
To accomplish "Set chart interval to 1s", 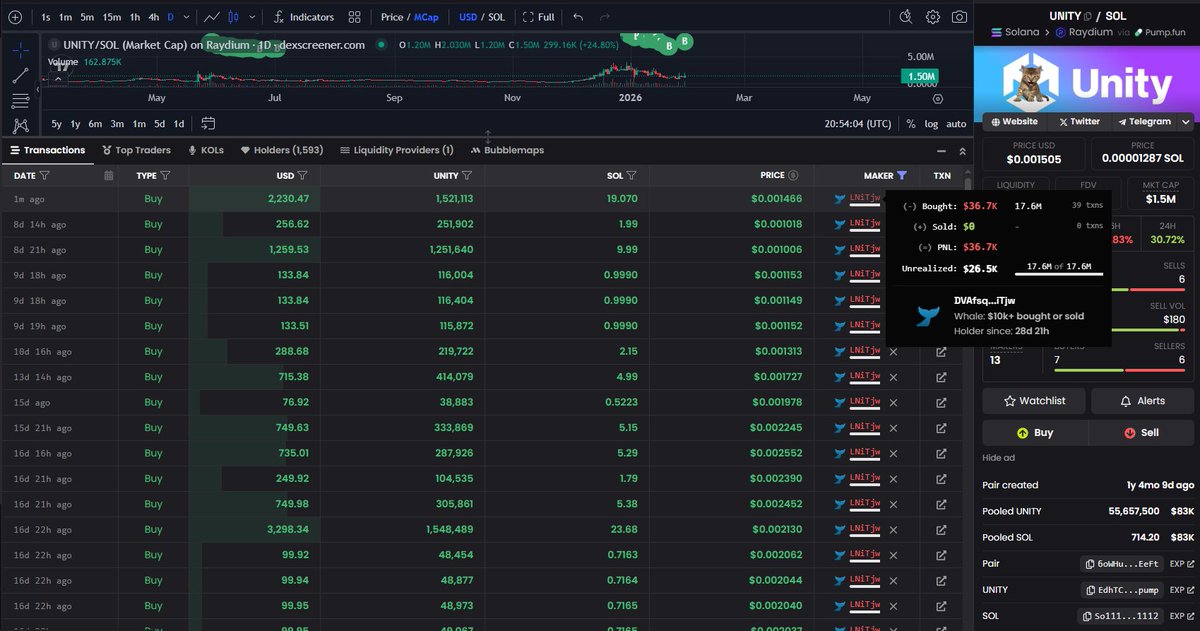I will 46,17.
